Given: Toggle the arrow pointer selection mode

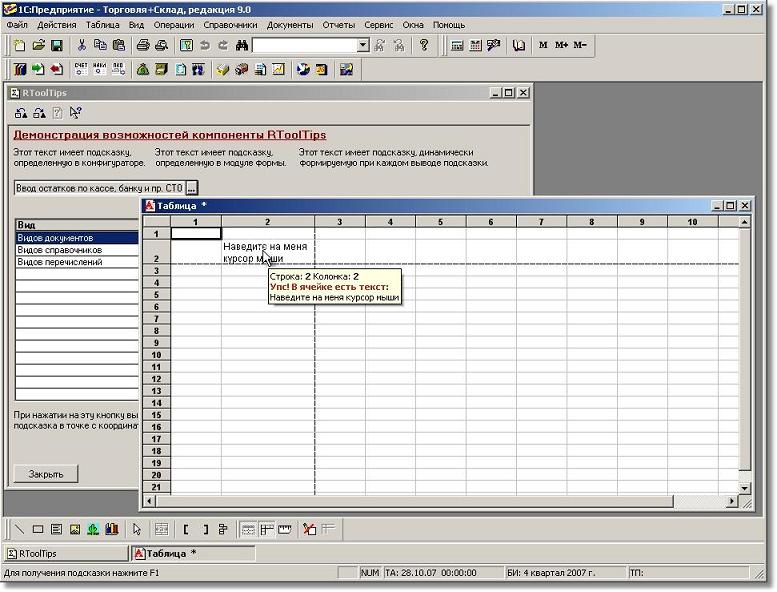Looking at the screenshot, I should pyautogui.click(x=138, y=529).
